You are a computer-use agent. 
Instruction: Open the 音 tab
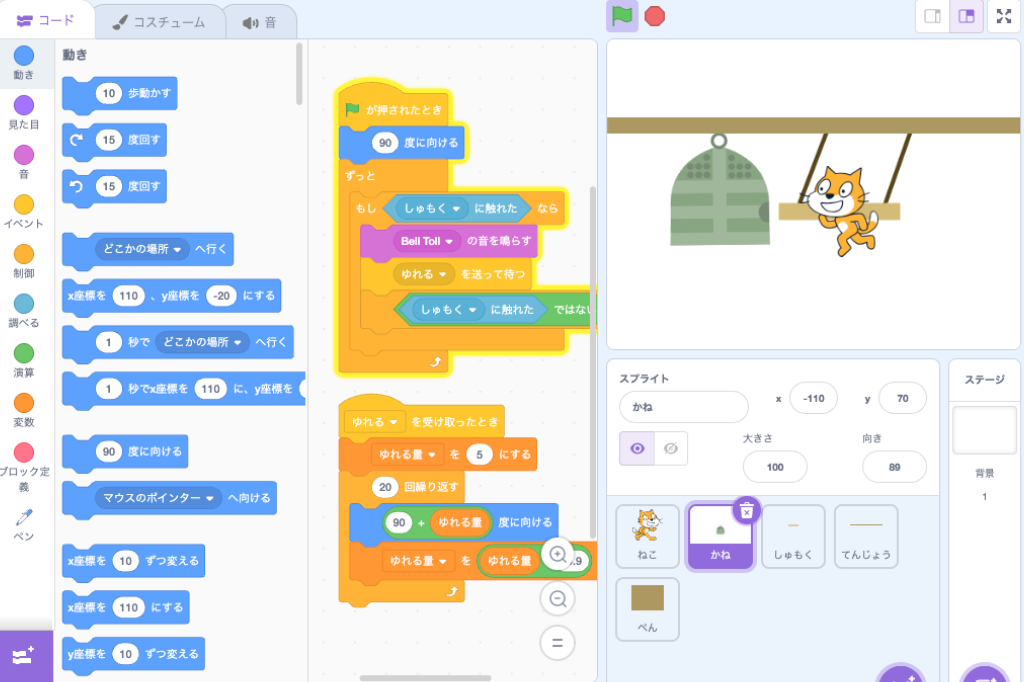pos(260,21)
